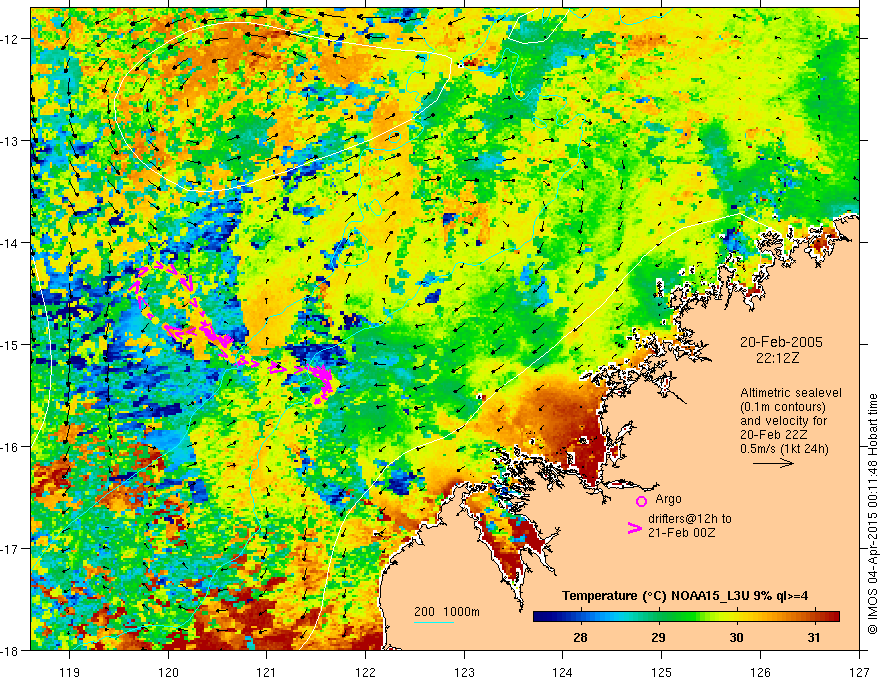Screen dimensions: 880x680
Task: Click the Temperature NOAA15_L3U title text
Action: (685, 596)
